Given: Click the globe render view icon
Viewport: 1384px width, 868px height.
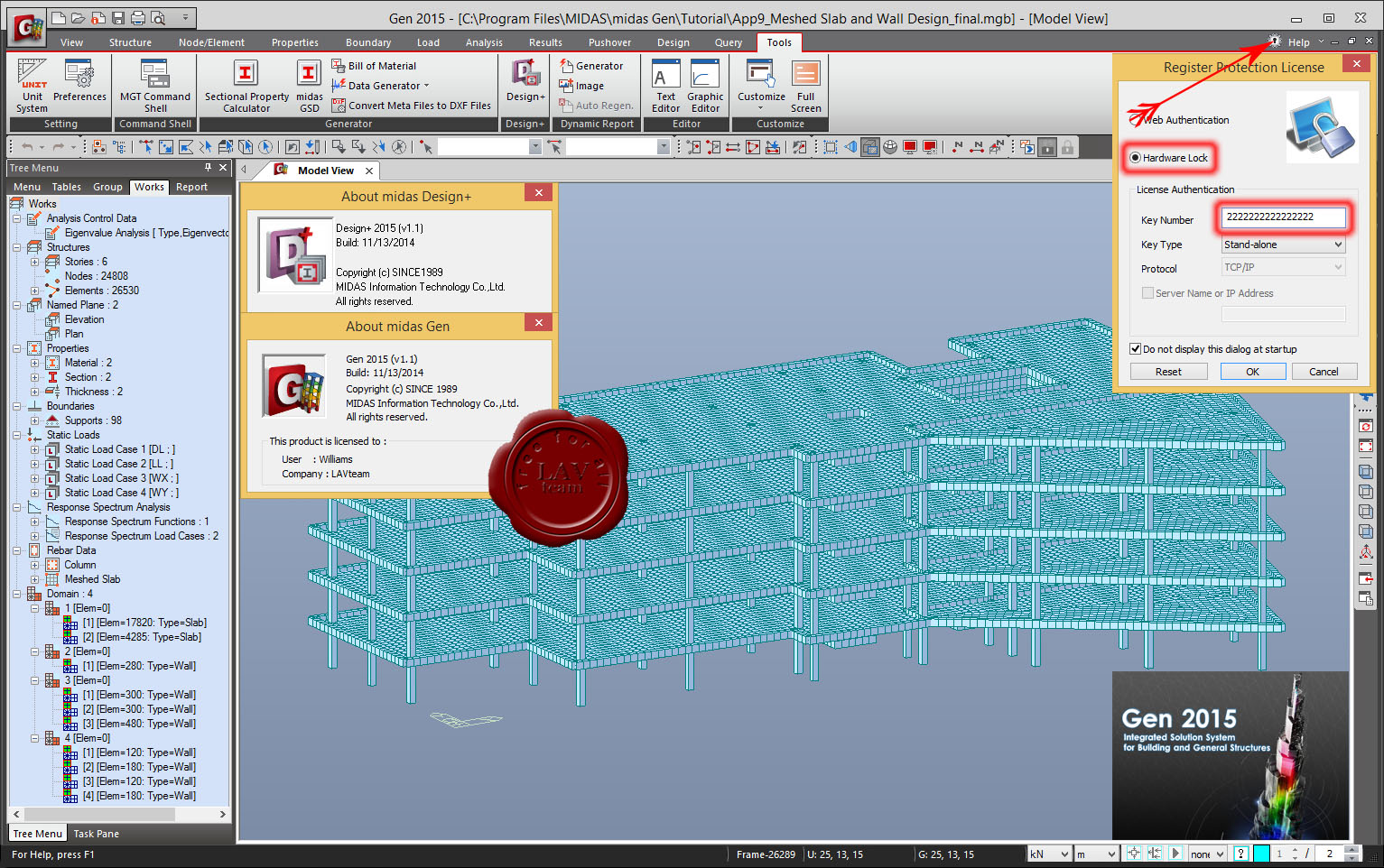Looking at the screenshot, I should (x=890, y=147).
